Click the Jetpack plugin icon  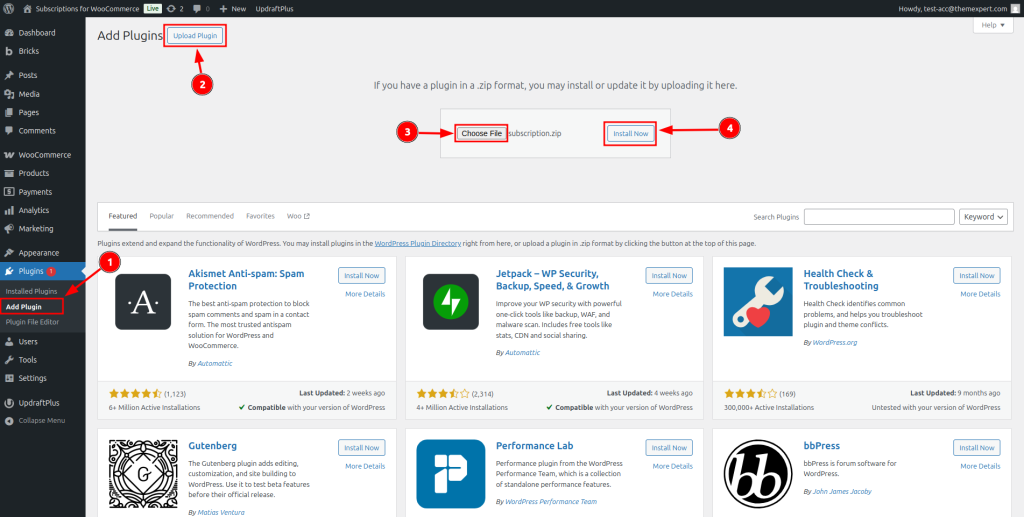pos(451,302)
